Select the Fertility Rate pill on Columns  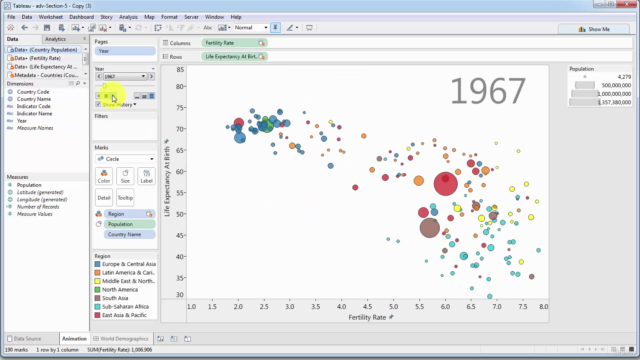click(234, 43)
